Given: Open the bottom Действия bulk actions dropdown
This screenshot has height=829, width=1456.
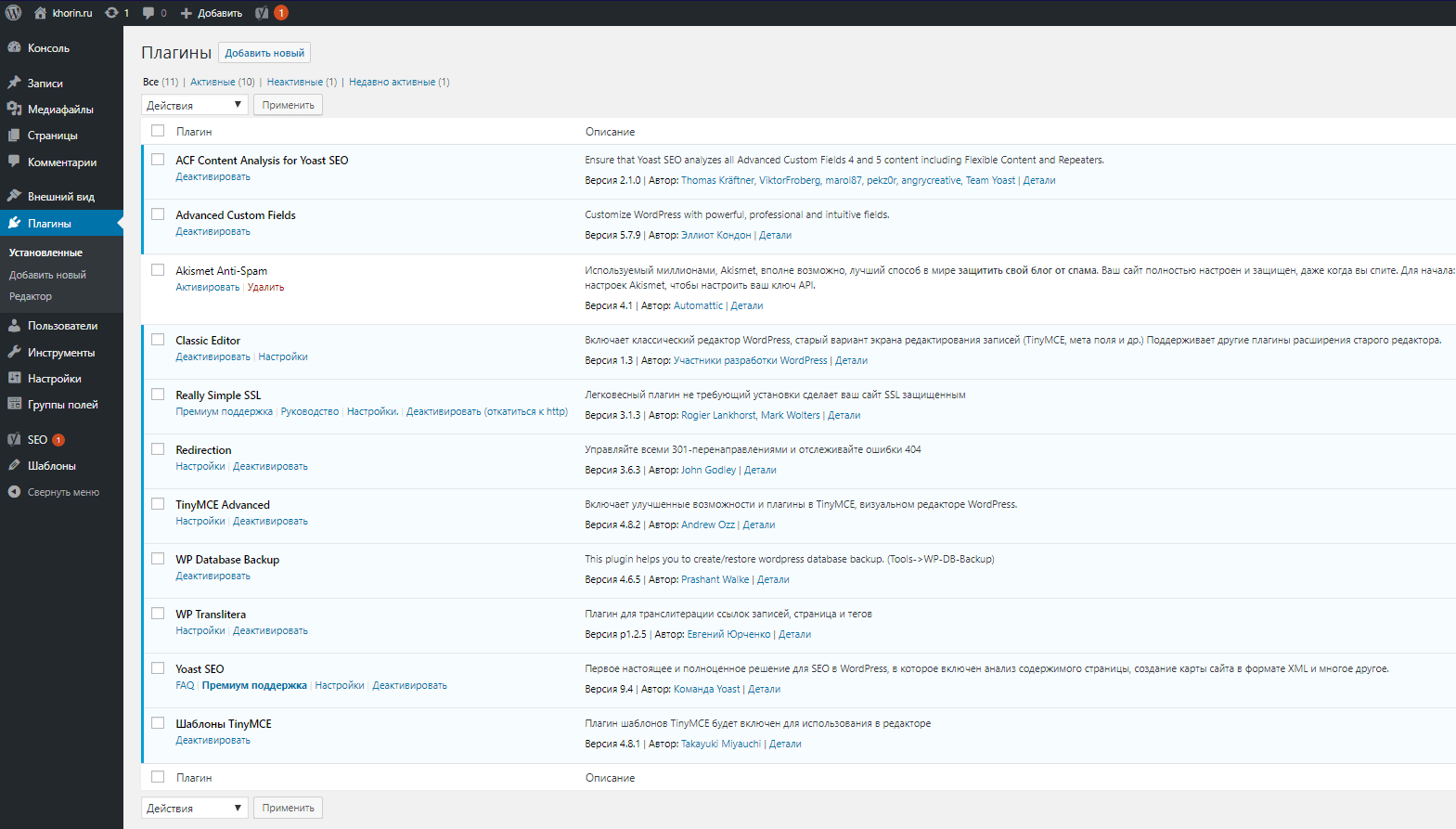Looking at the screenshot, I should (194, 808).
